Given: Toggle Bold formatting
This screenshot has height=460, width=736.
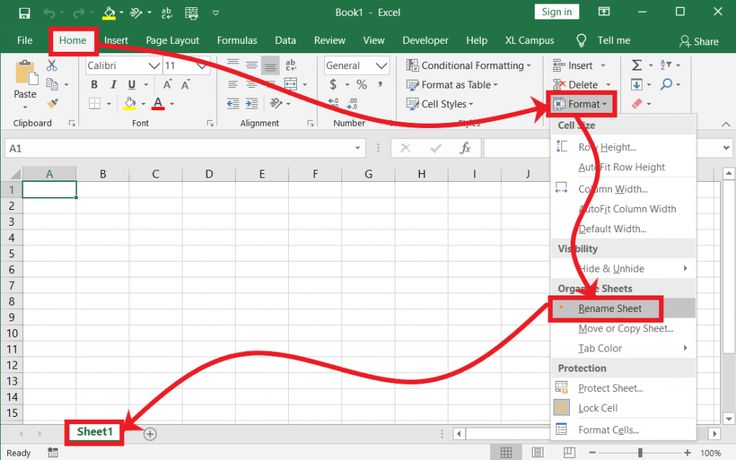Looking at the screenshot, I should coord(94,84).
